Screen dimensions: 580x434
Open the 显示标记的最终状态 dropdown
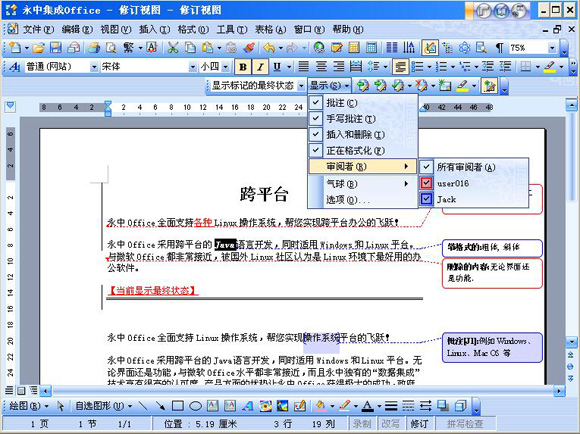coord(301,86)
